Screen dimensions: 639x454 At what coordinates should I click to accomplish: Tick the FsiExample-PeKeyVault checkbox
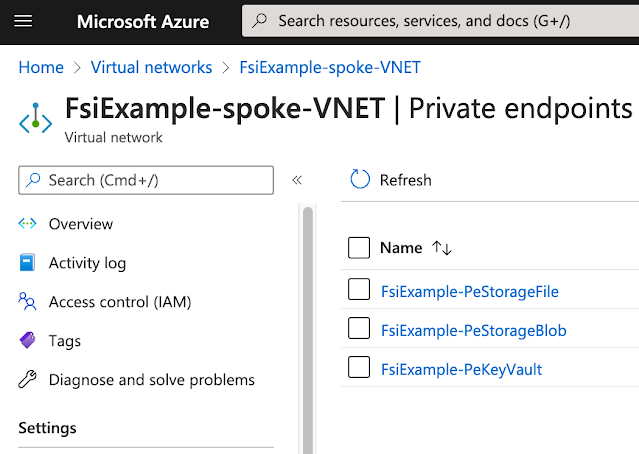(x=359, y=369)
